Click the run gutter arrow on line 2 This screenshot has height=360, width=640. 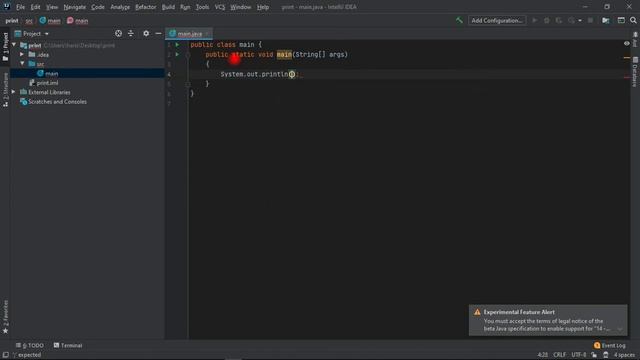(177, 54)
